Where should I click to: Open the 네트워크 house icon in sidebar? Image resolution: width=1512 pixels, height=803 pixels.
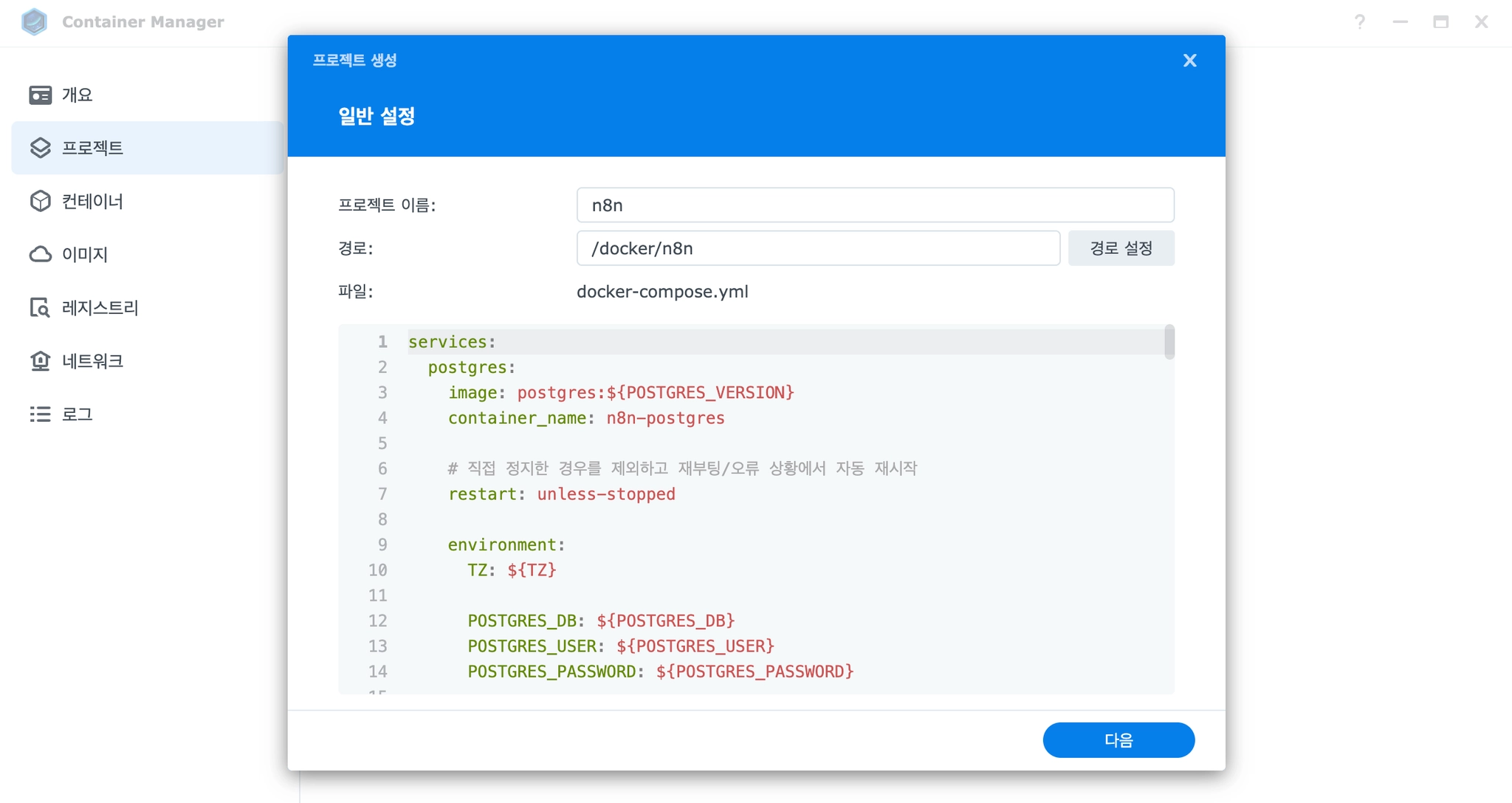point(41,361)
